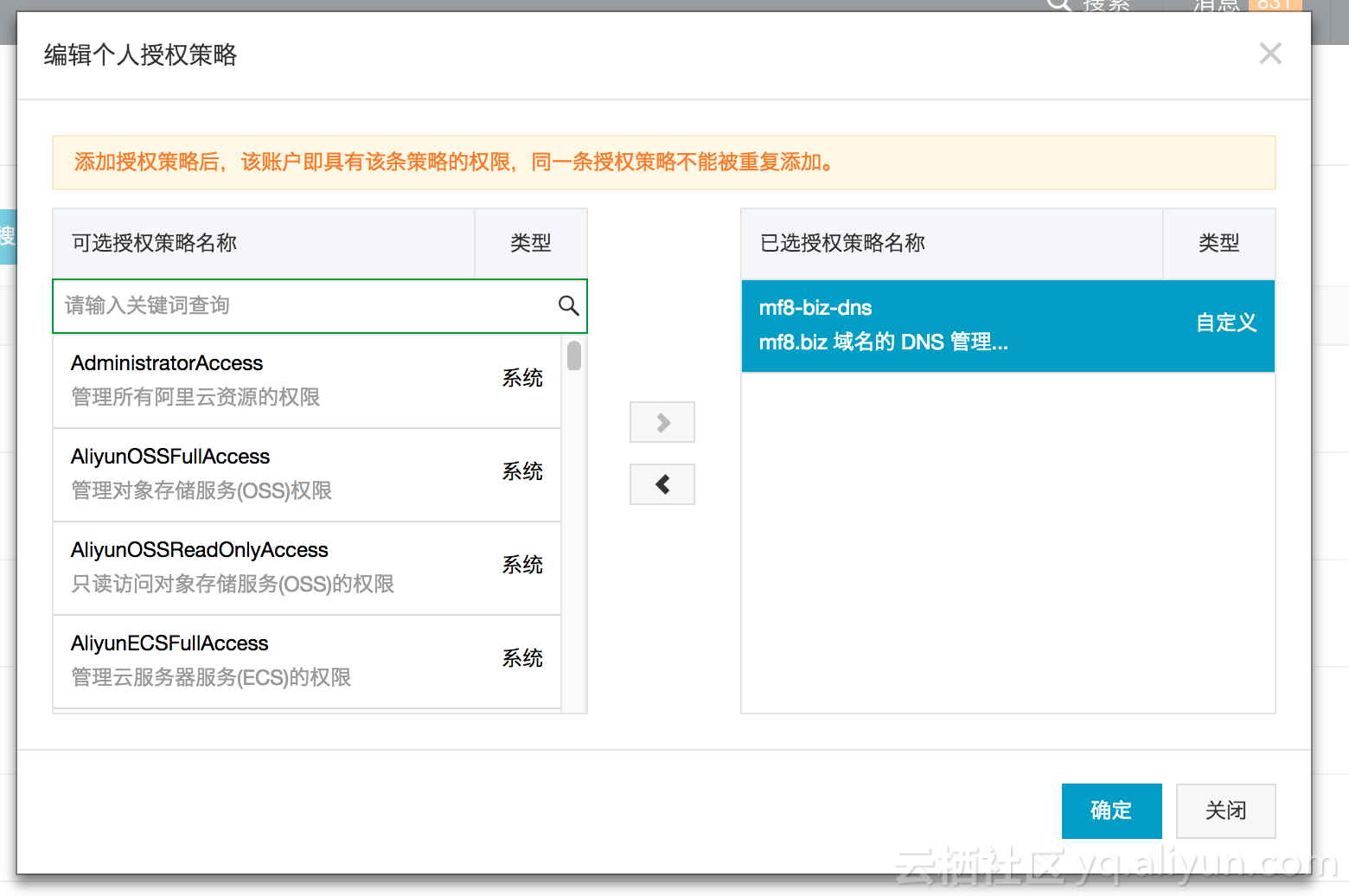Click the orange policy notice banner
Image resolution: width=1349 pixels, height=896 pixels.
tap(664, 163)
